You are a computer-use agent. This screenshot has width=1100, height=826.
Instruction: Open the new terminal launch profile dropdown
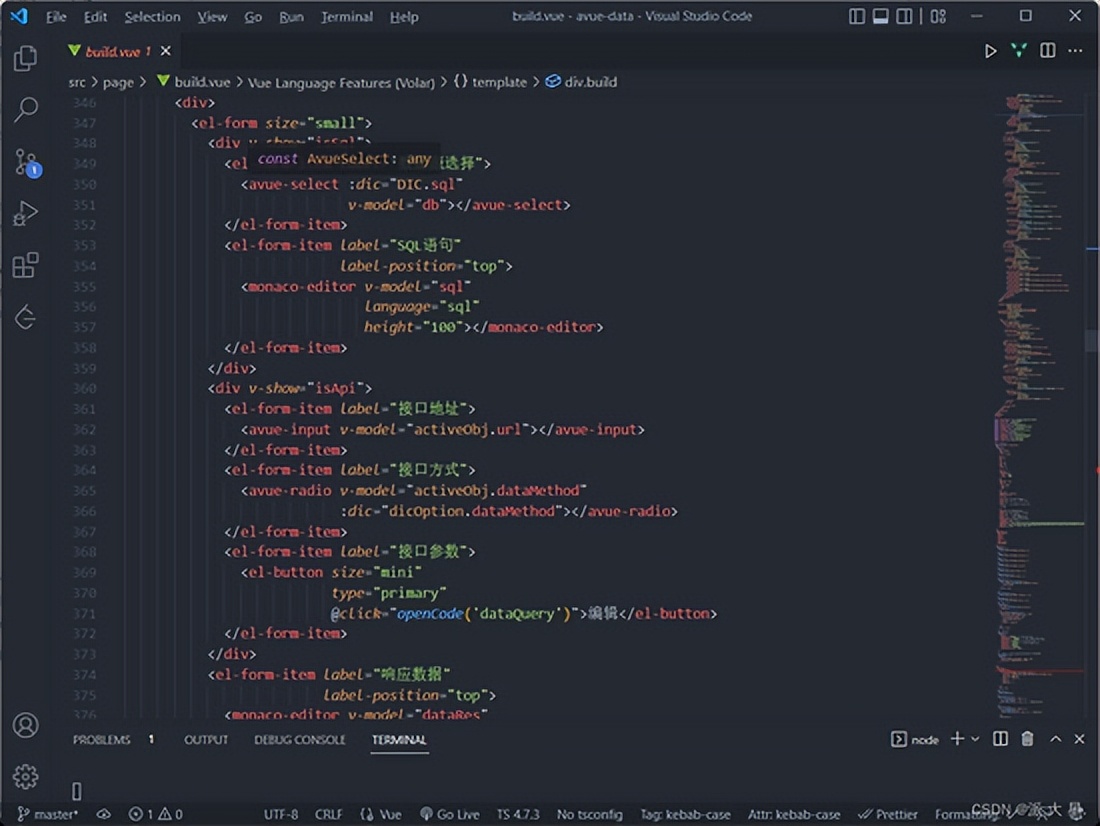[x=975, y=739]
